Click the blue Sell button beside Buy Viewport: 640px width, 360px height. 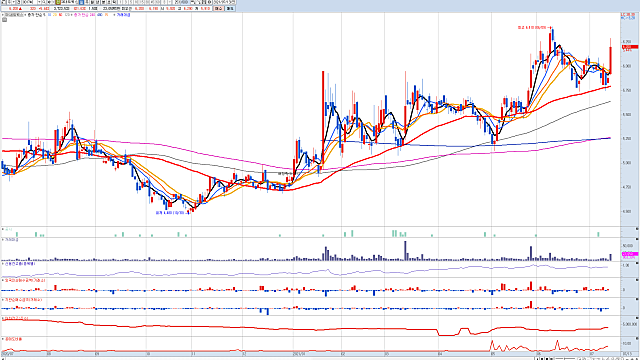pyautogui.click(x=230, y=8)
